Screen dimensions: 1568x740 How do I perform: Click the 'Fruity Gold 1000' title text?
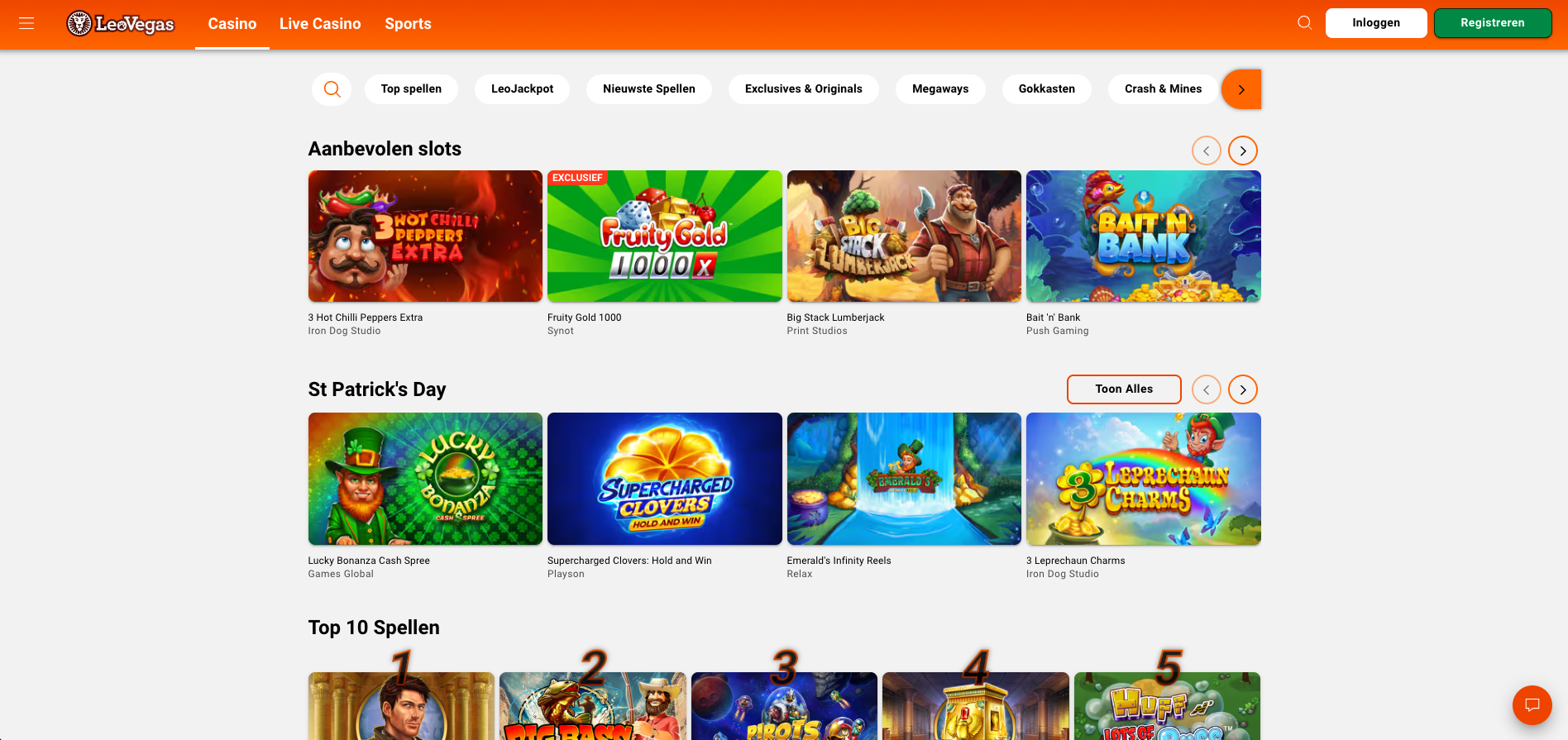pos(585,317)
